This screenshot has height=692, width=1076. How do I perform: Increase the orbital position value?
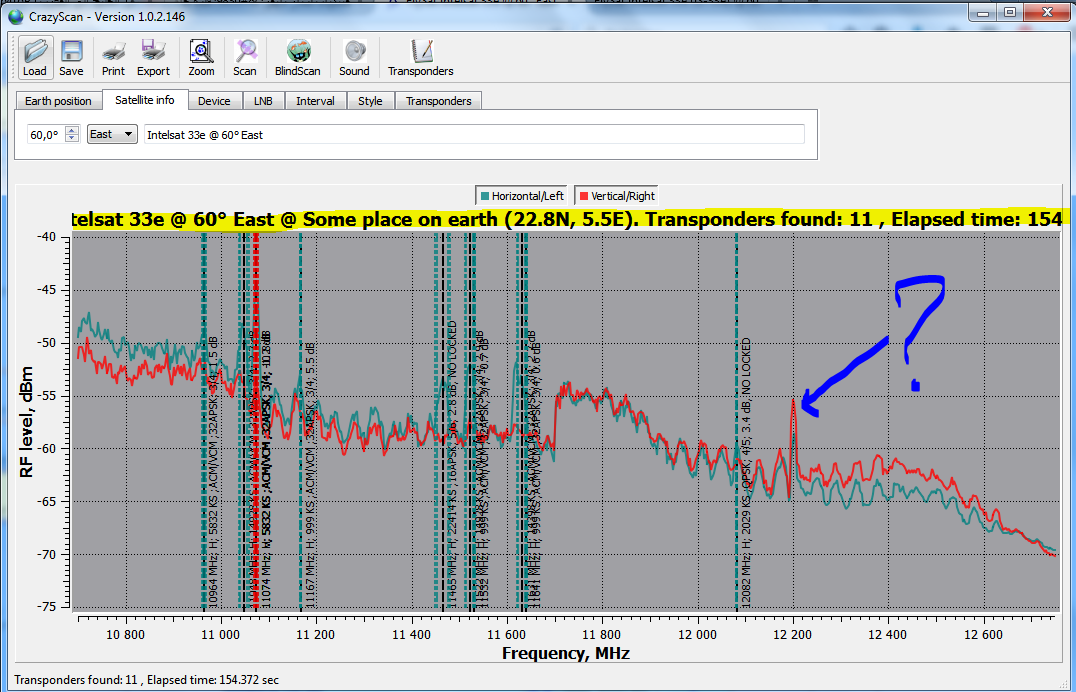pos(71,130)
